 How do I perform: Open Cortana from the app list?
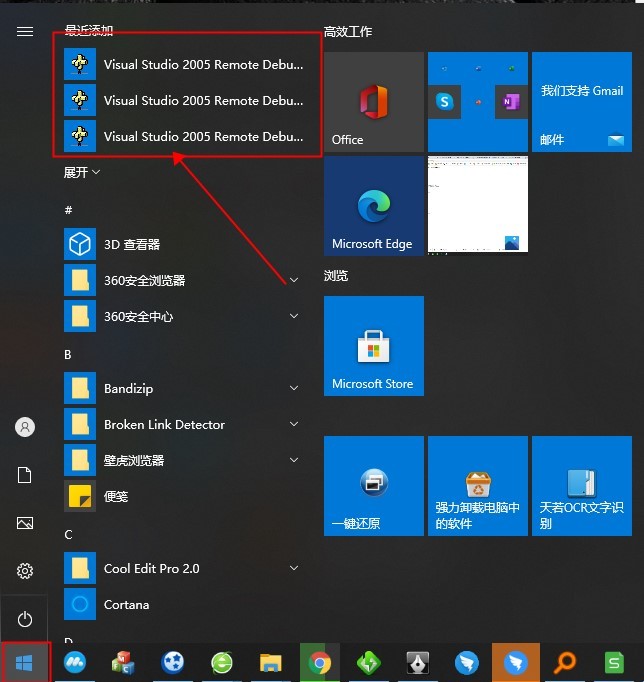click(126, 605)
